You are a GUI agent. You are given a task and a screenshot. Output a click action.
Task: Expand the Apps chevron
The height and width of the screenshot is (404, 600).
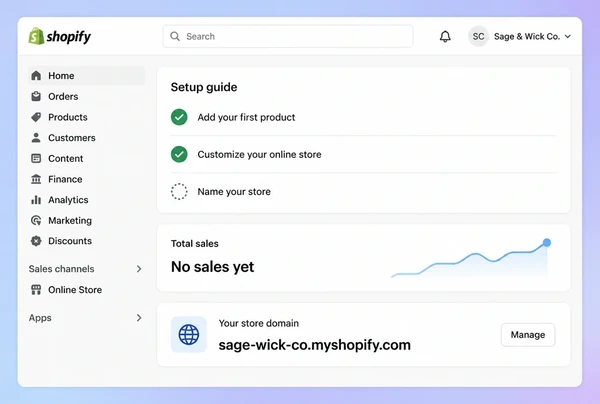point(139,318)
